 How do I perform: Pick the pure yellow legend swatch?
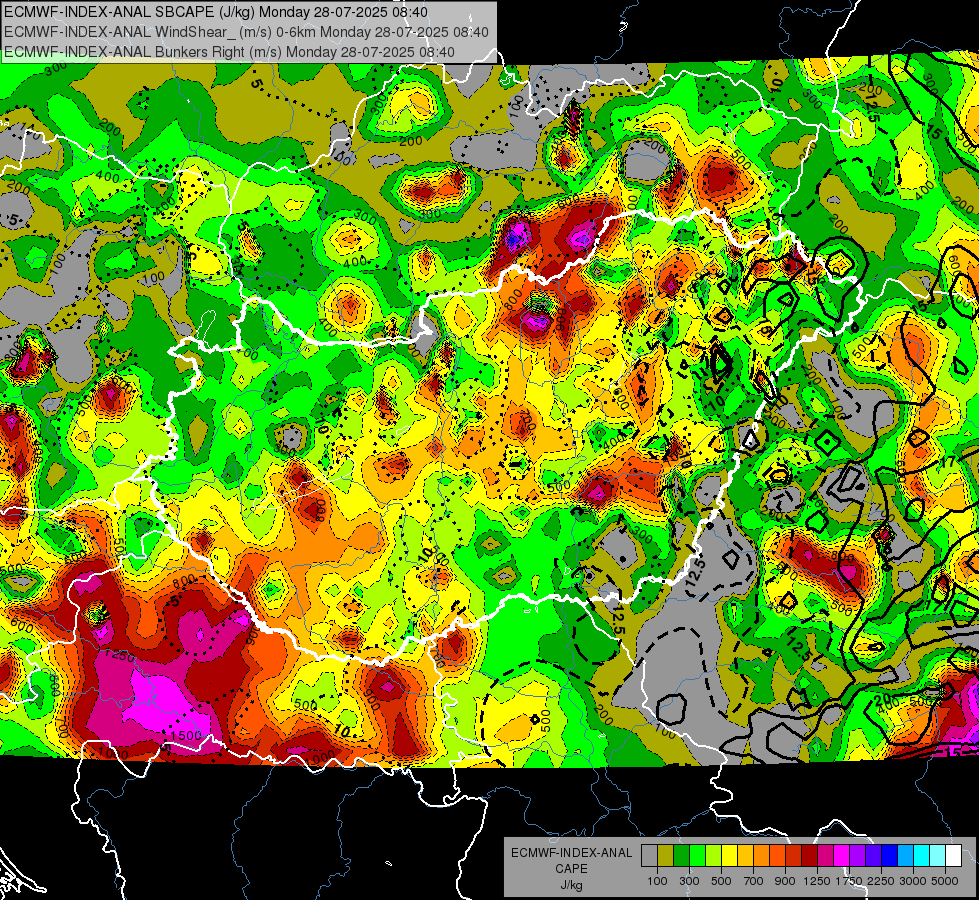pos(729,855)
